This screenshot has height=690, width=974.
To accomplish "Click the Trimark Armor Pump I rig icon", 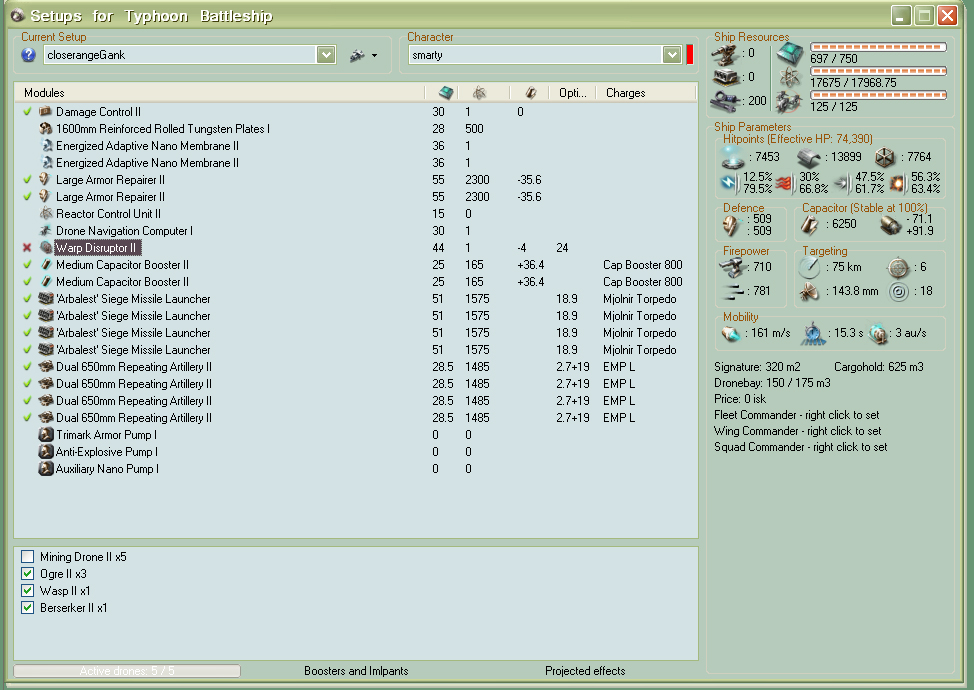I will click(x=45, y=435).
